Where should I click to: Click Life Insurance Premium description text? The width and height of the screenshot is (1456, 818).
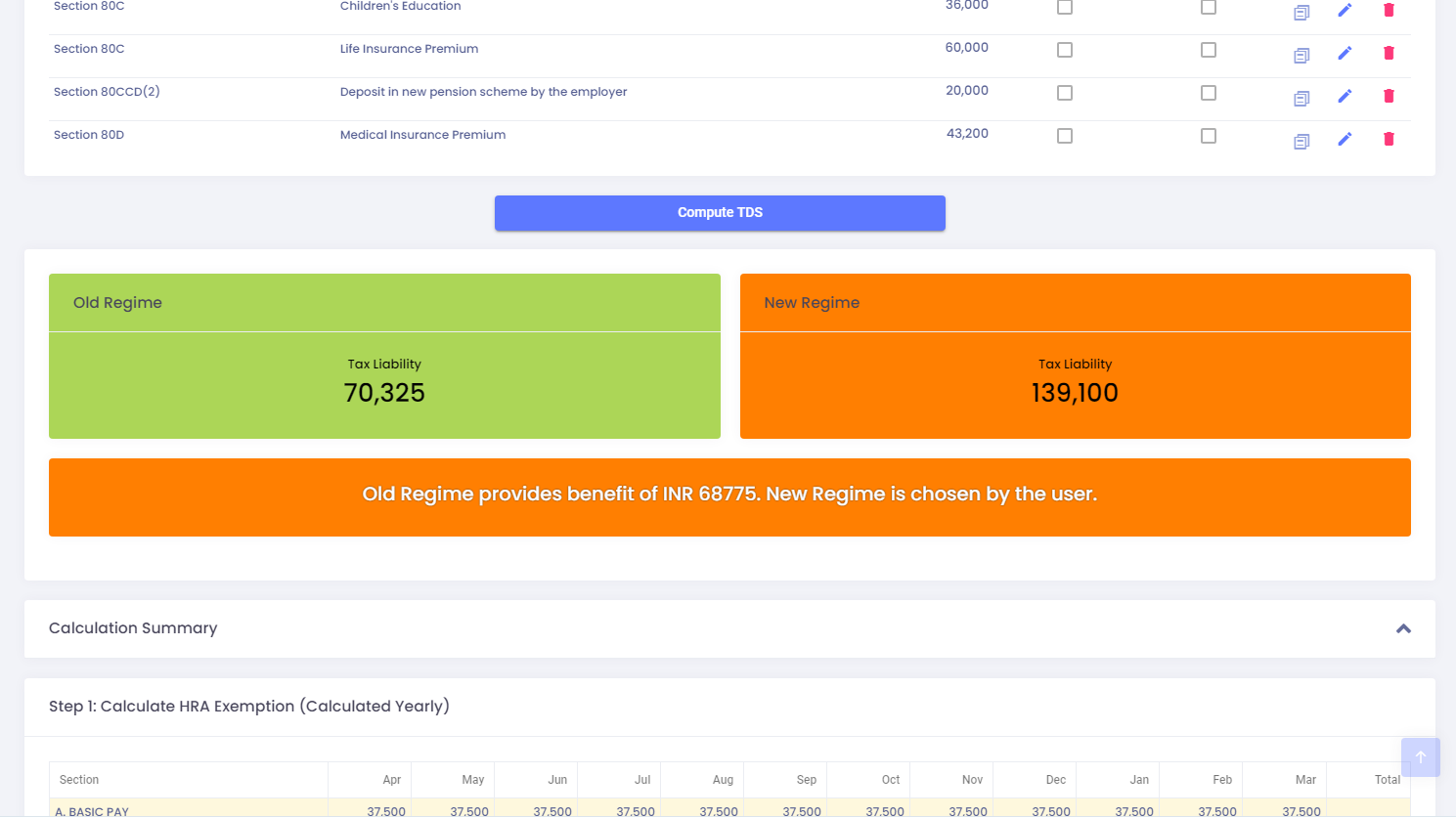[409, 49]
